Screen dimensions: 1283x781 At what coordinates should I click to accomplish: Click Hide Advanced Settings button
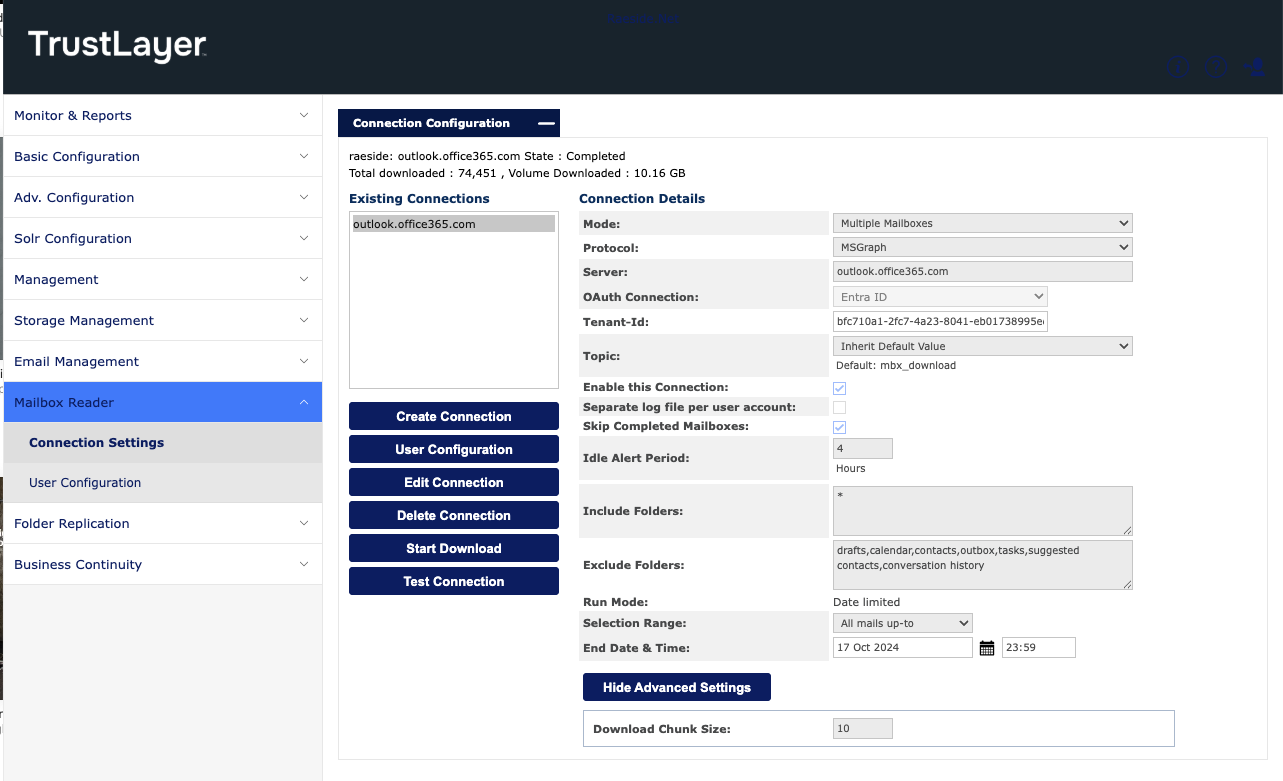677,687
